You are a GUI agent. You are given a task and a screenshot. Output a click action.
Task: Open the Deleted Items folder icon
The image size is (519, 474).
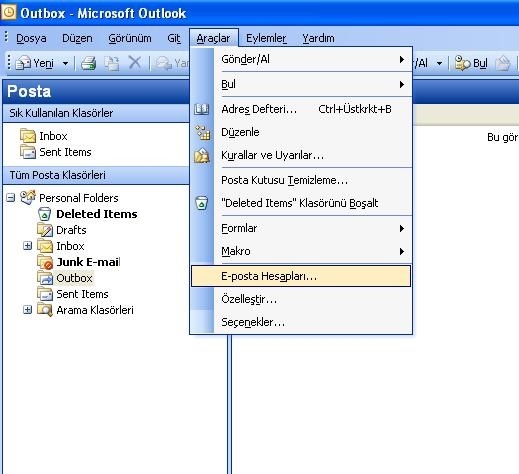tap(44, 214)
